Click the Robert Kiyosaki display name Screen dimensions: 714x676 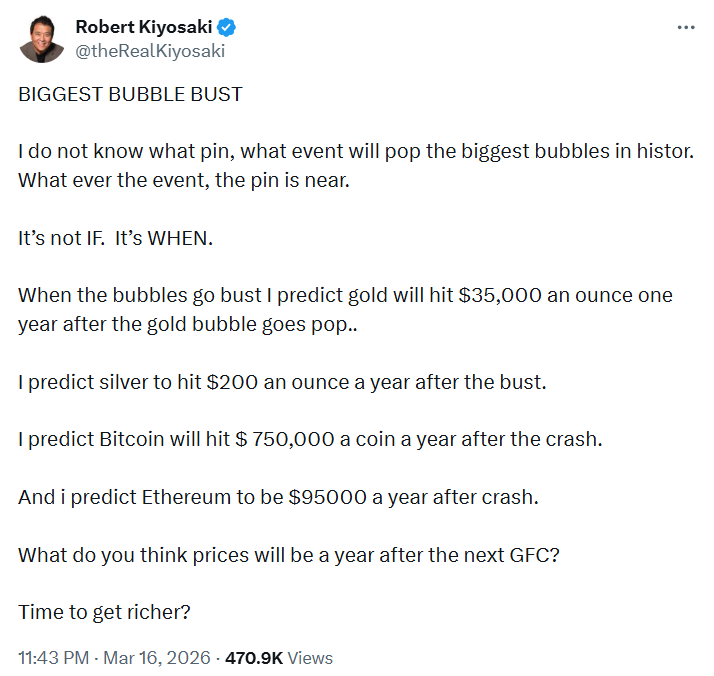(x=145, y=26)
